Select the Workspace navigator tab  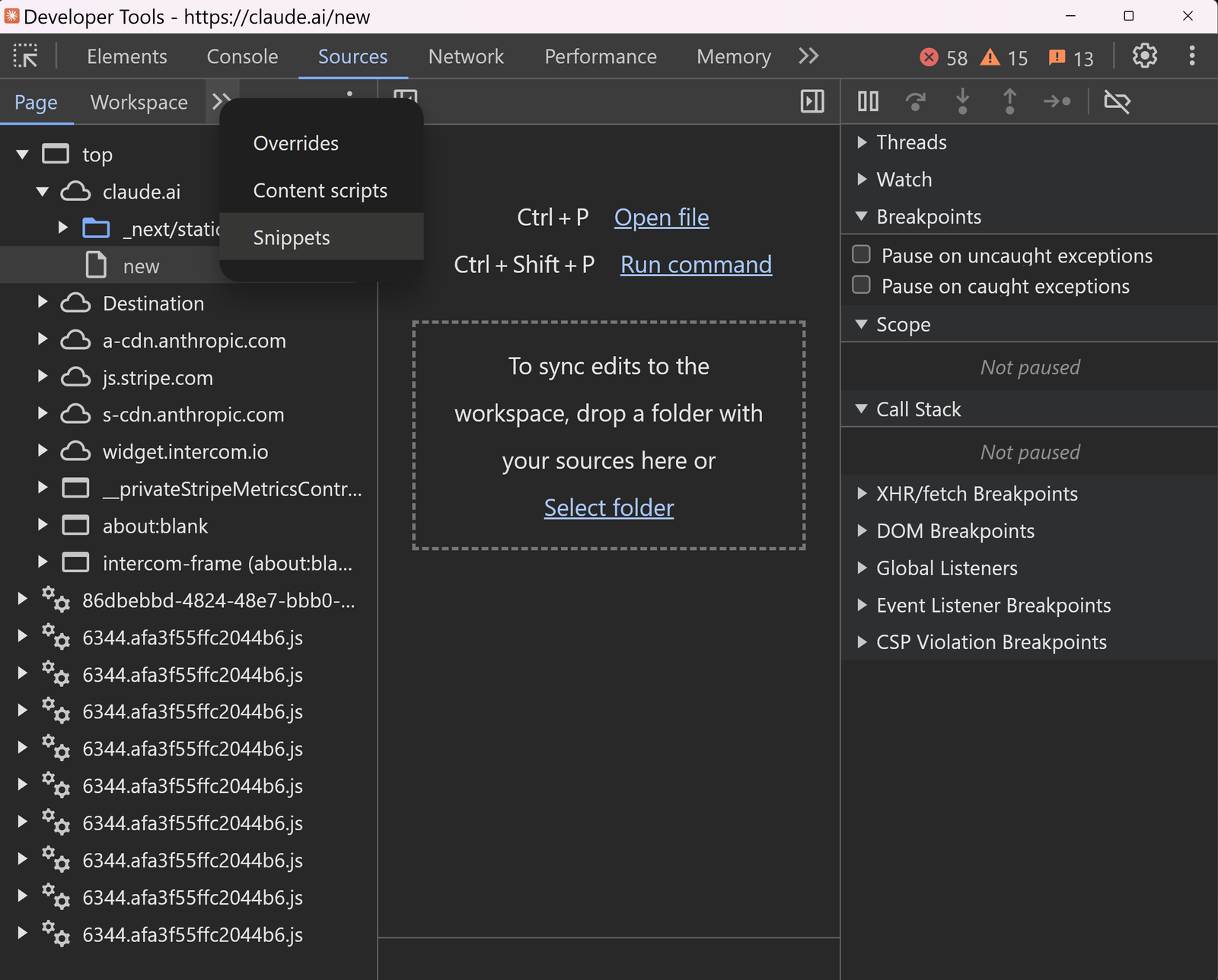(x=139, y=102)
